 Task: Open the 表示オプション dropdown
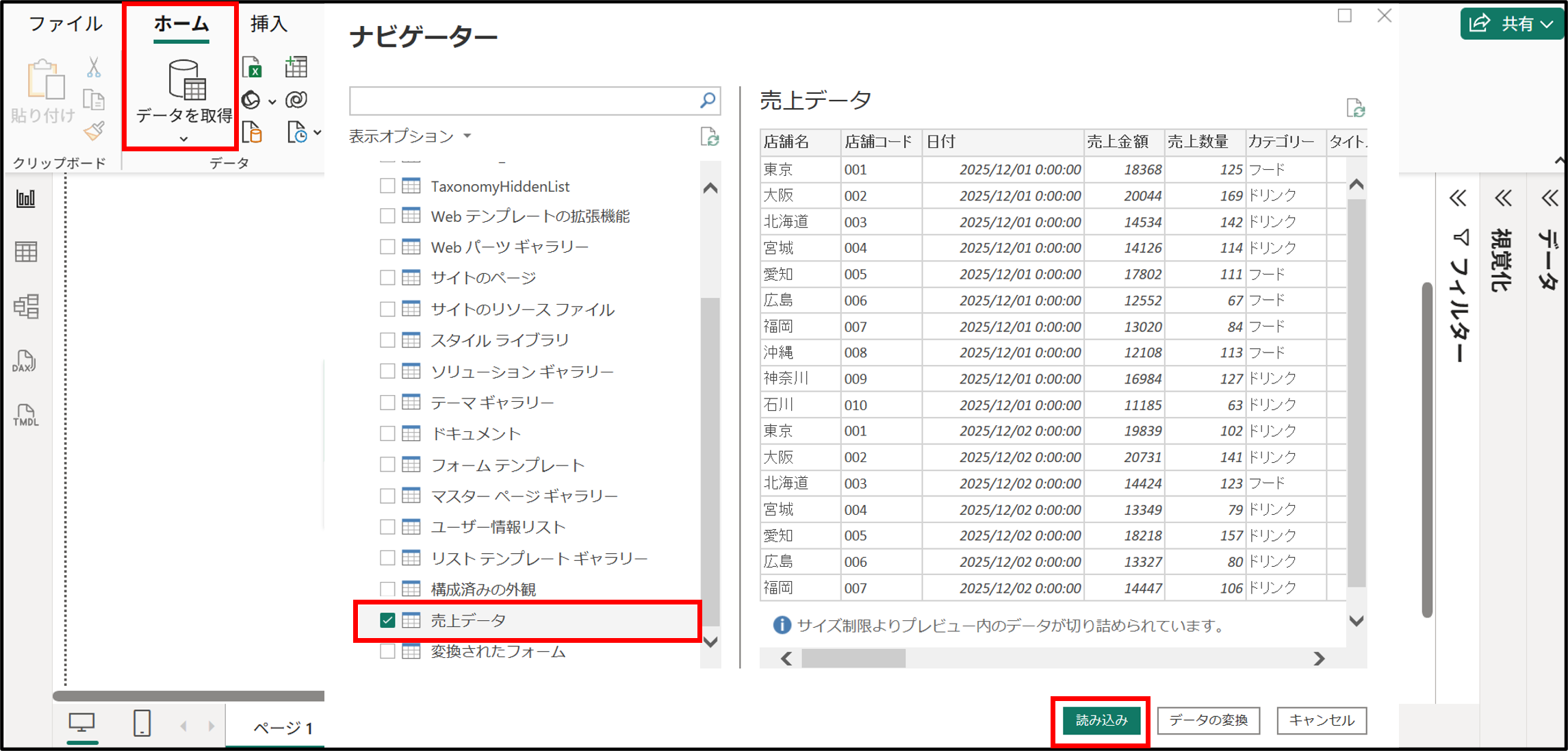(x=468, y=136)
